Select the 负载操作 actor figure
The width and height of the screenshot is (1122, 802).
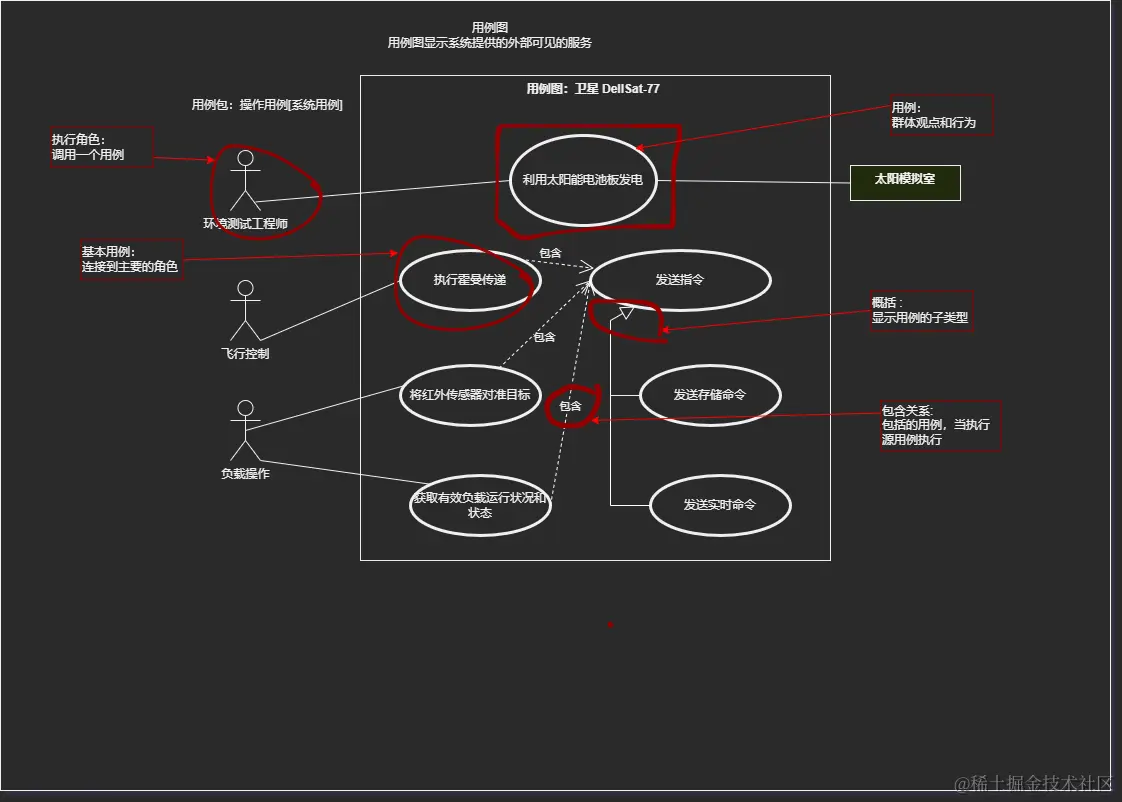point(243,432)
